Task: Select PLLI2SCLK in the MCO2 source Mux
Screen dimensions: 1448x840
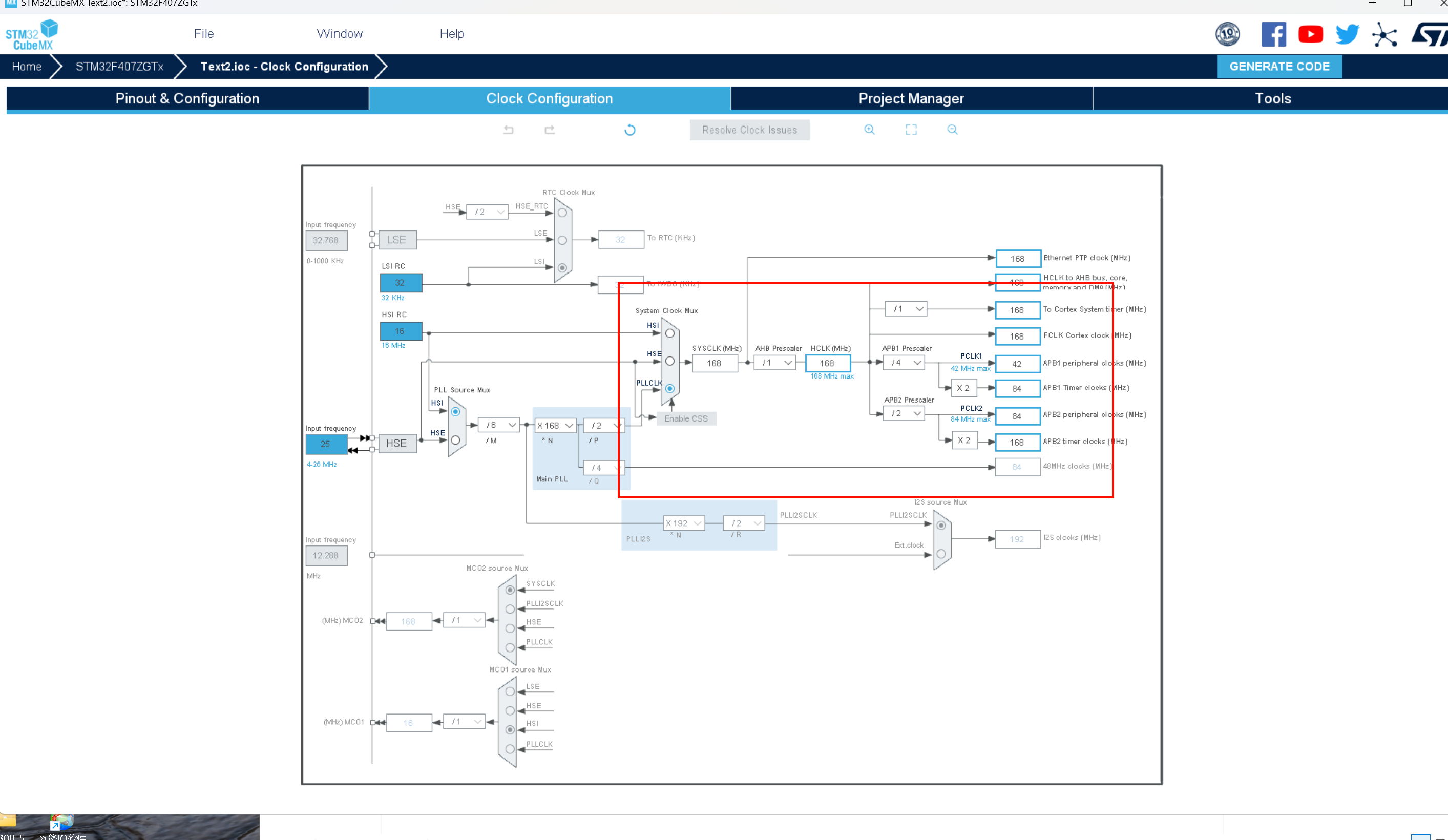Action: 509,610
